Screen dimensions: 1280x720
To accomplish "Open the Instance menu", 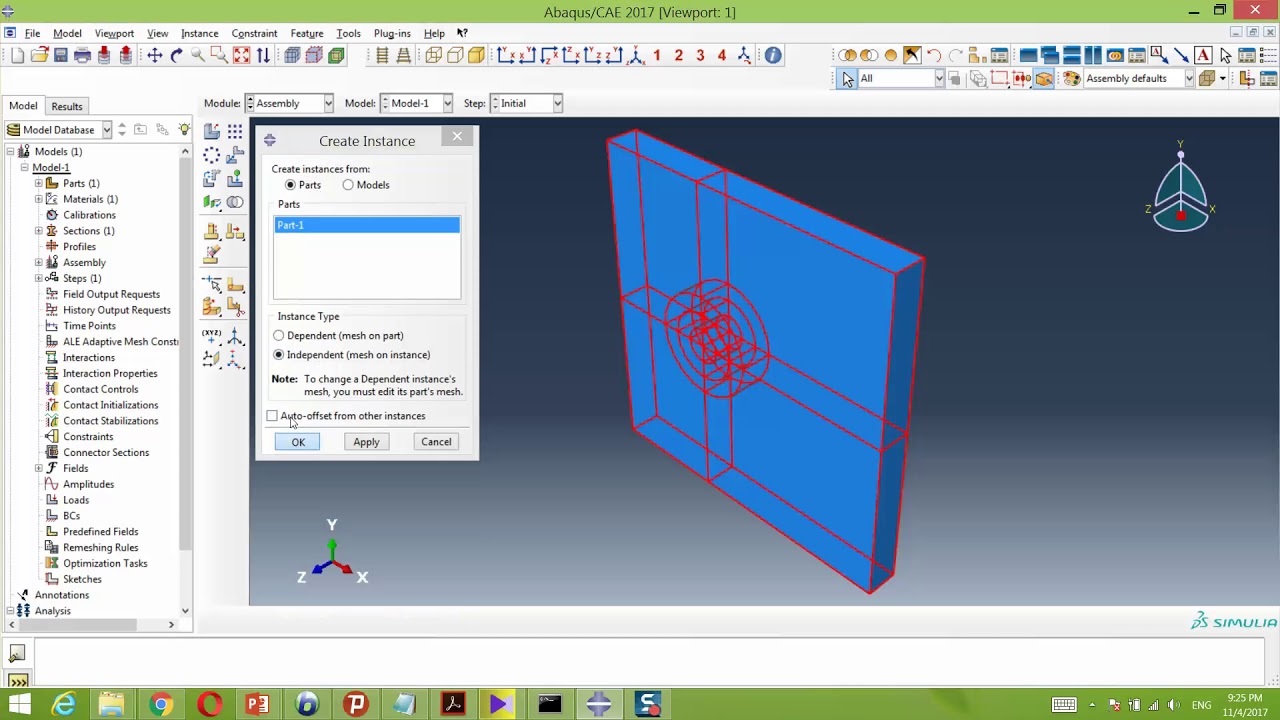I will tap(199, 33).
